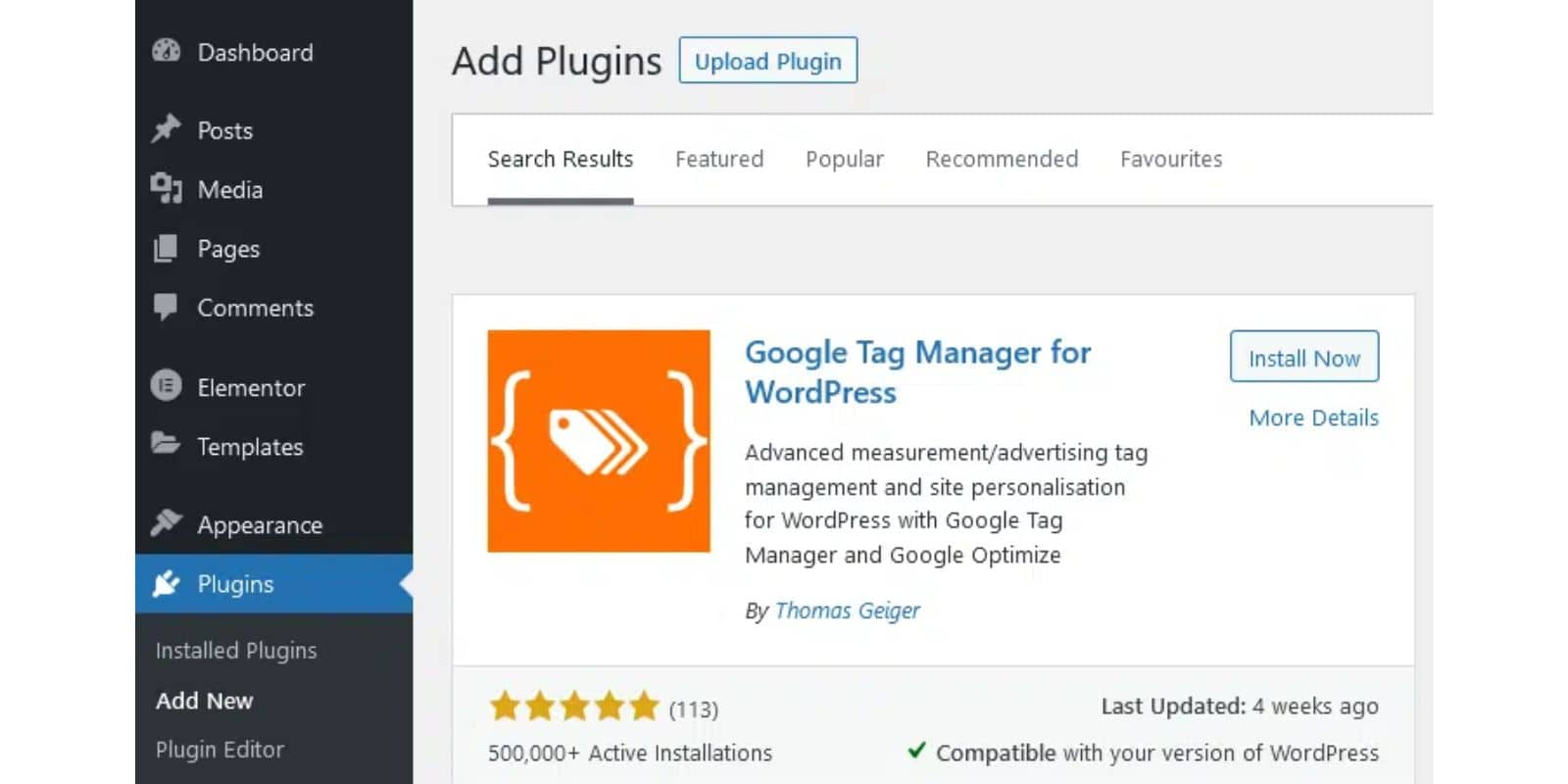1568x784 pixels.
Task: Open the Favourites tab
Action: coord(1170,159)
